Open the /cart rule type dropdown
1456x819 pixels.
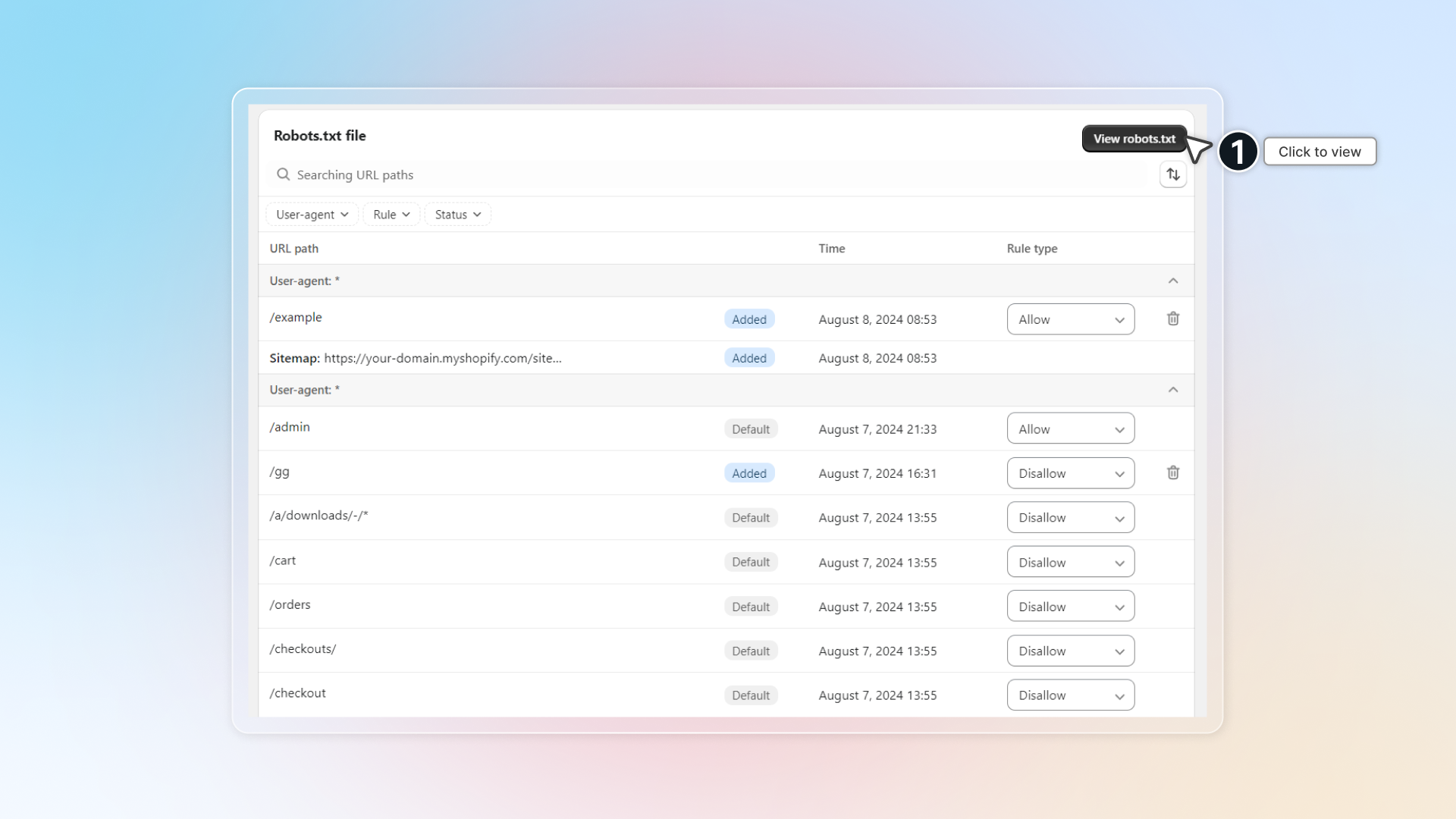click(1070, 562)
